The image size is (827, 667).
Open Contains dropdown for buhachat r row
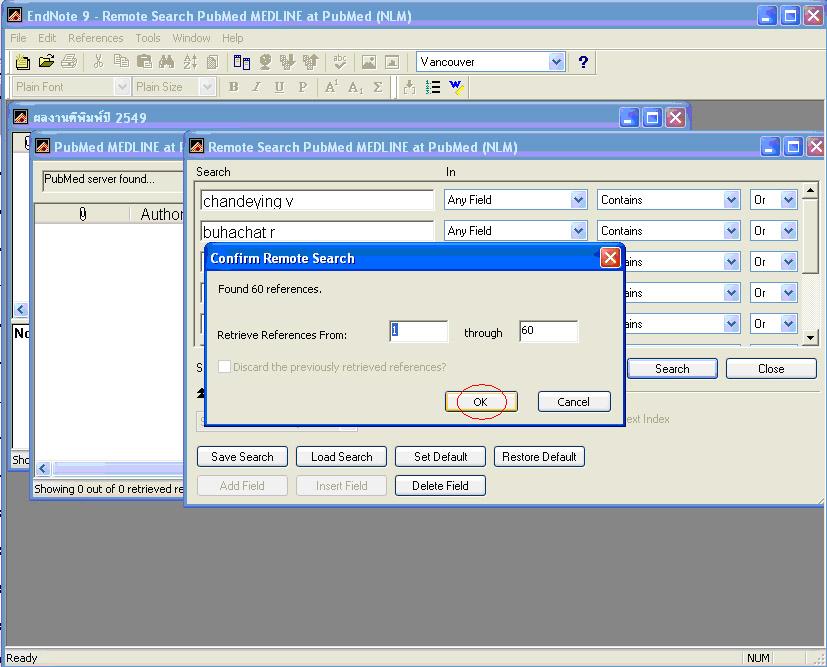(x=731, y=230)
